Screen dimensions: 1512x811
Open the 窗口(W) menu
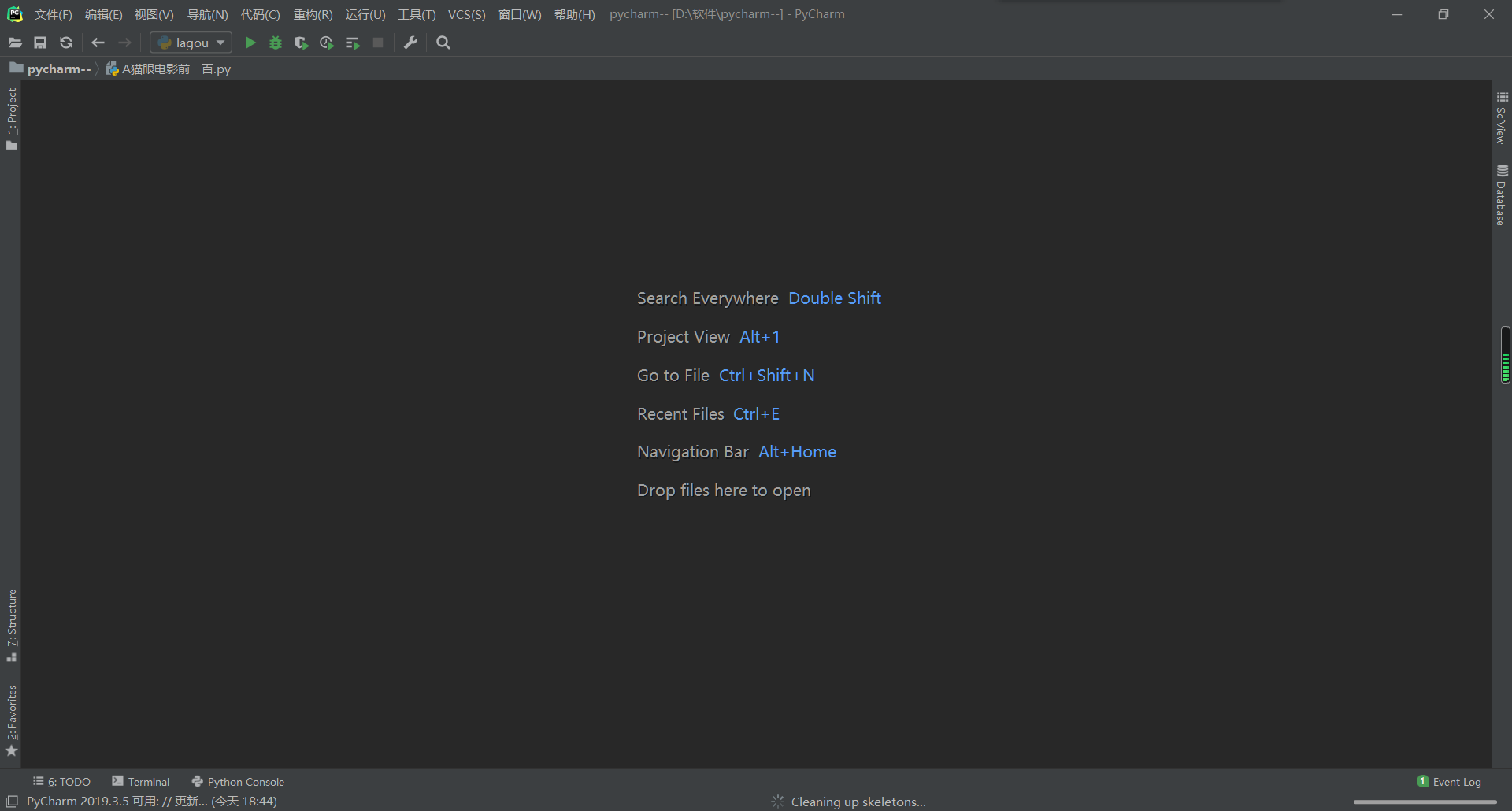(x=520, y=15)
